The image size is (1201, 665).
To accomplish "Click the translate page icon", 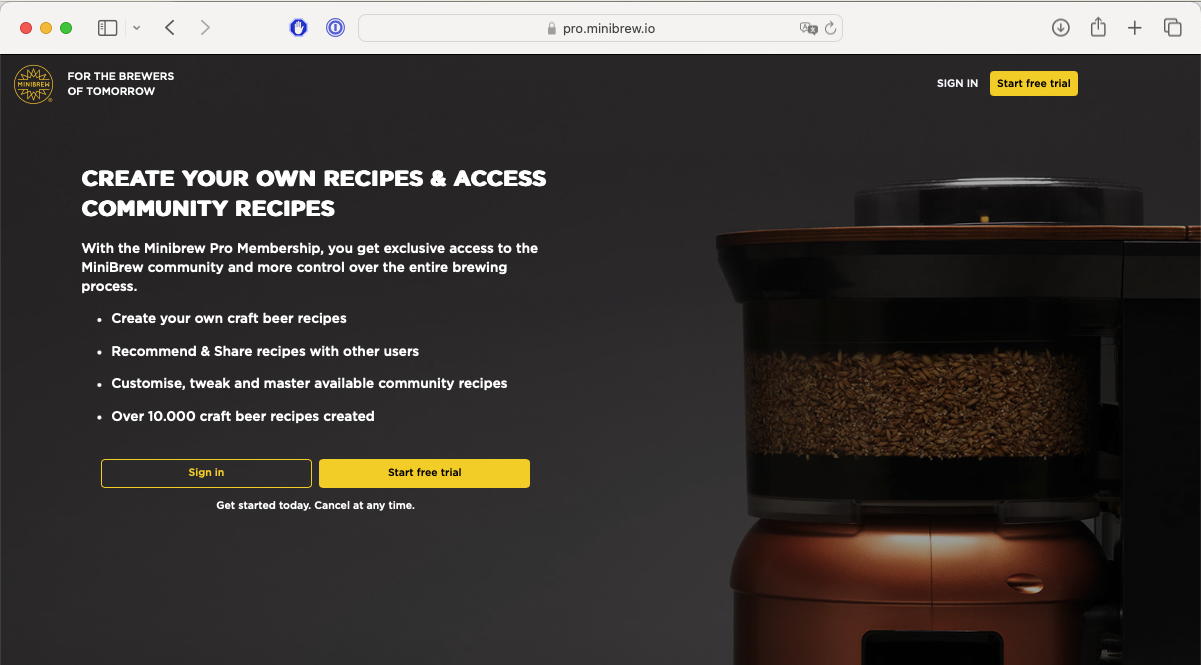I will click(808, 28).
